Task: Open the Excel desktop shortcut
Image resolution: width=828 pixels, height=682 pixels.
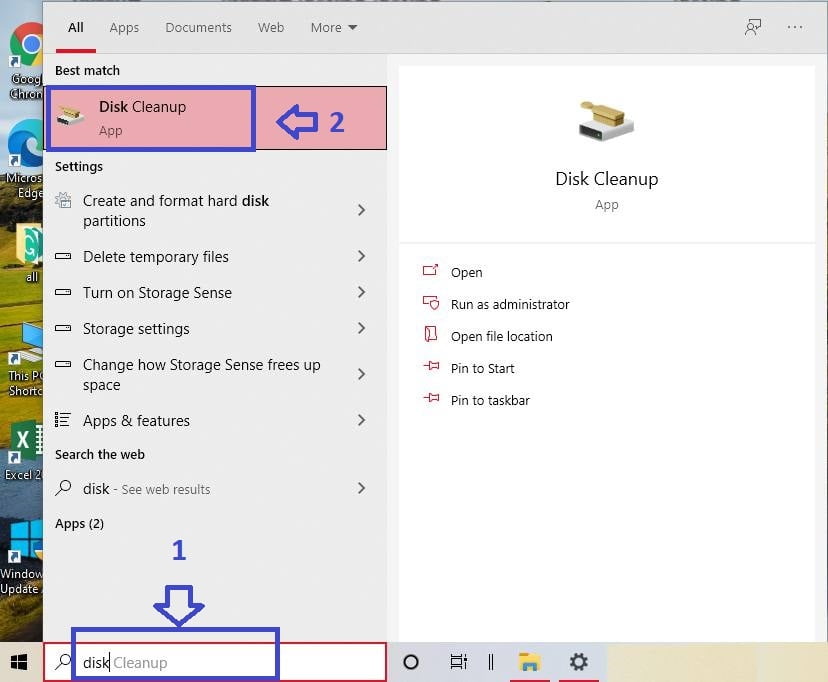Action: (24, 451)
